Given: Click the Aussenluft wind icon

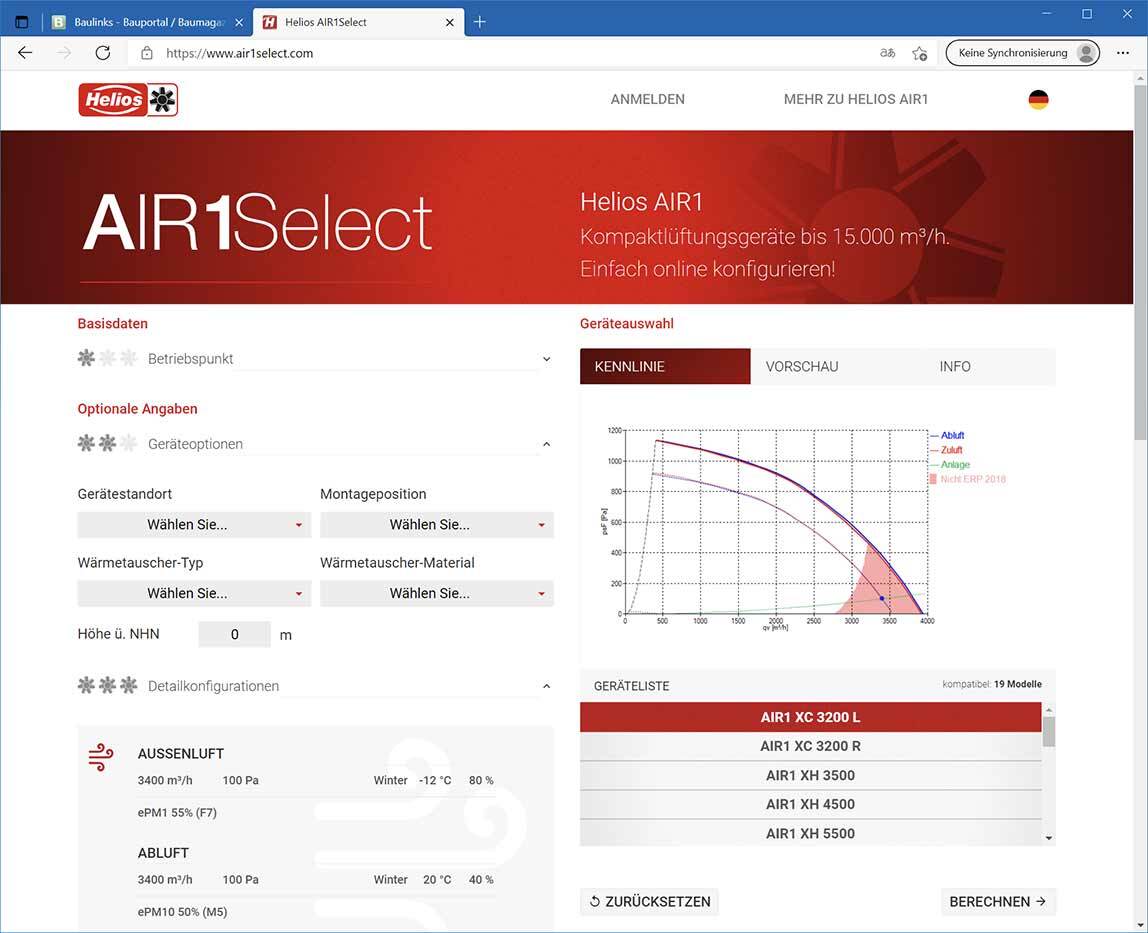Looking at the screenshot, I should pos(100,758).
